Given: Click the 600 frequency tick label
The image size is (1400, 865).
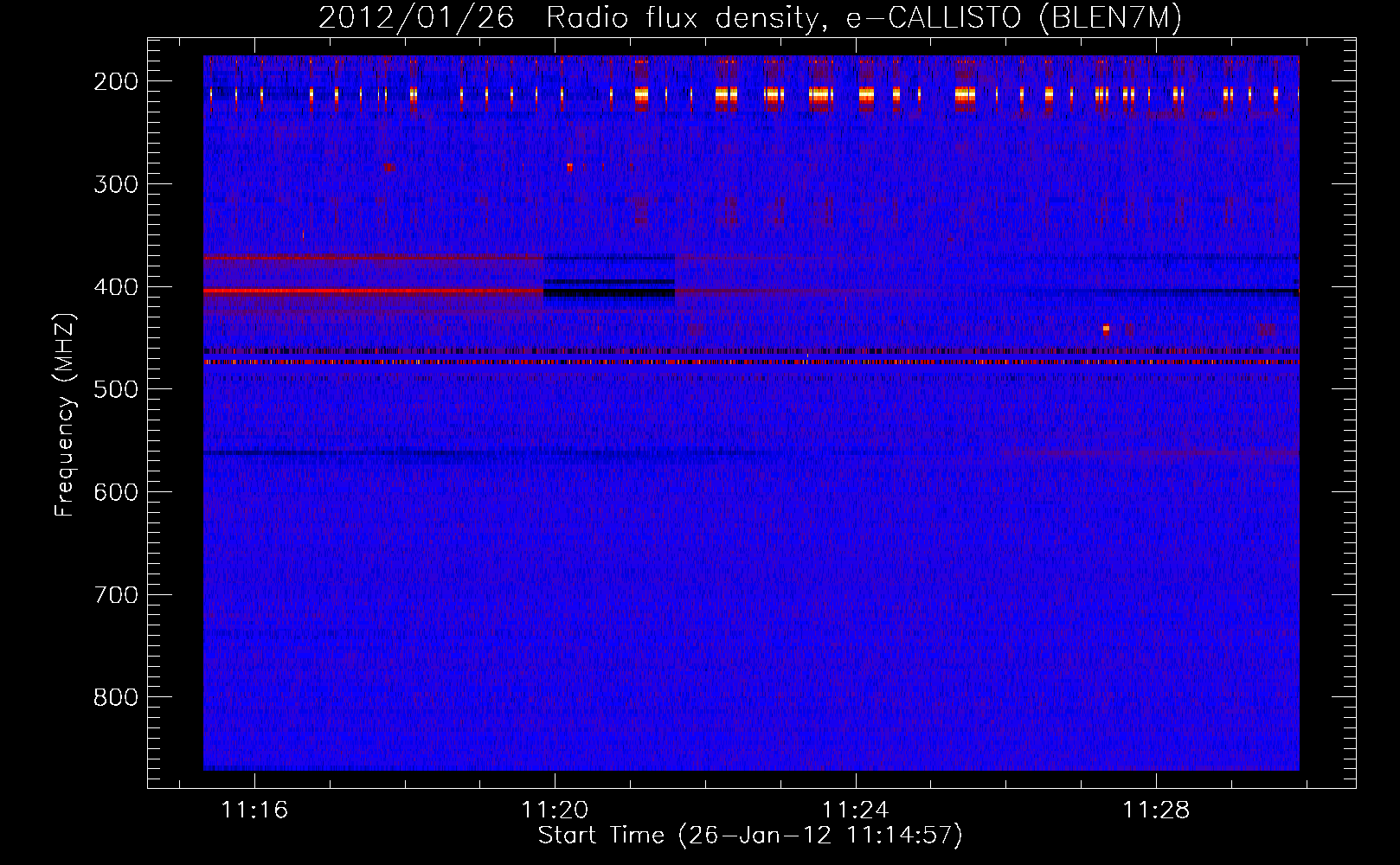Looking at the screenshot, I should tap(115, 492).
